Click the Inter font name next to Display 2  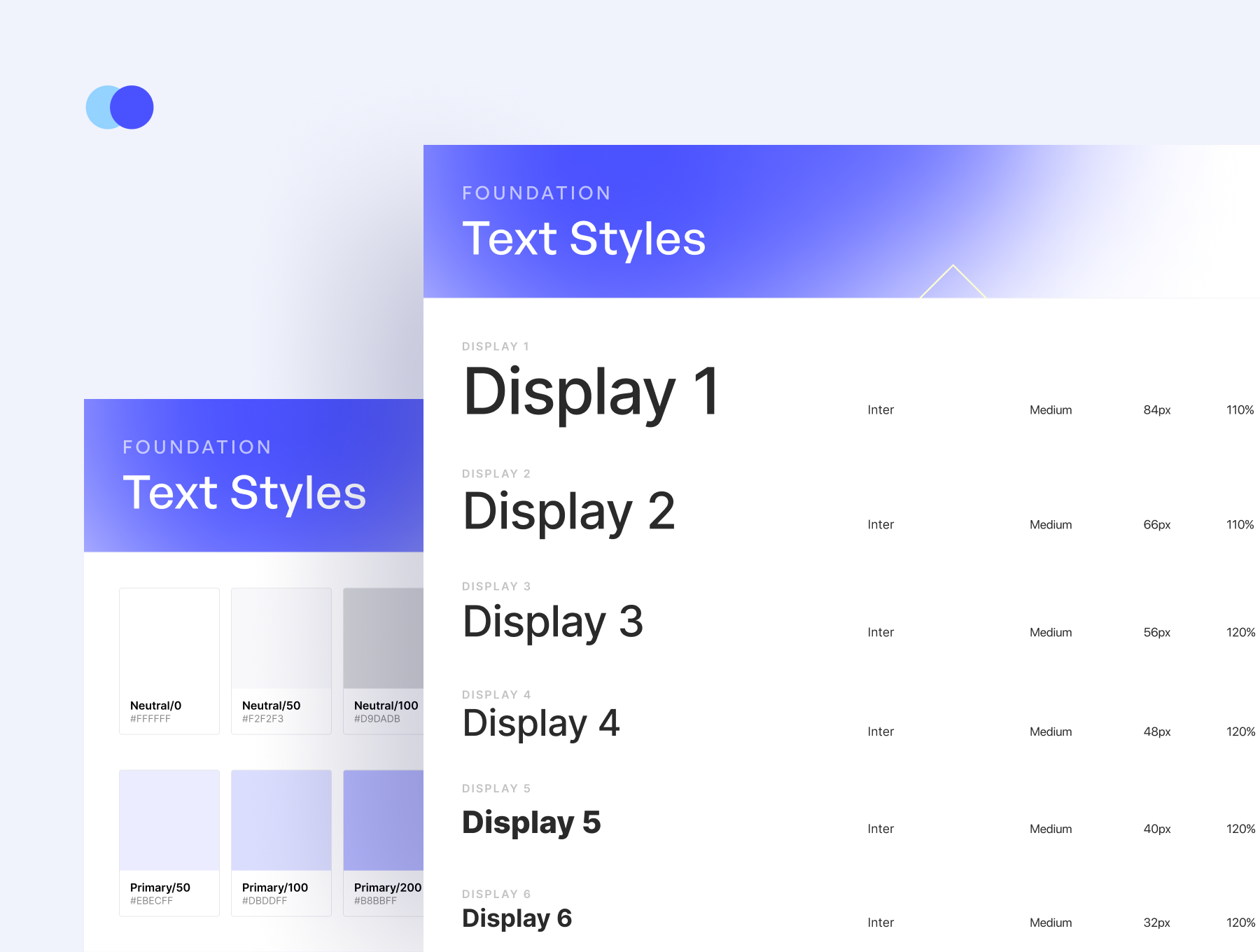[x=879, y=524]
